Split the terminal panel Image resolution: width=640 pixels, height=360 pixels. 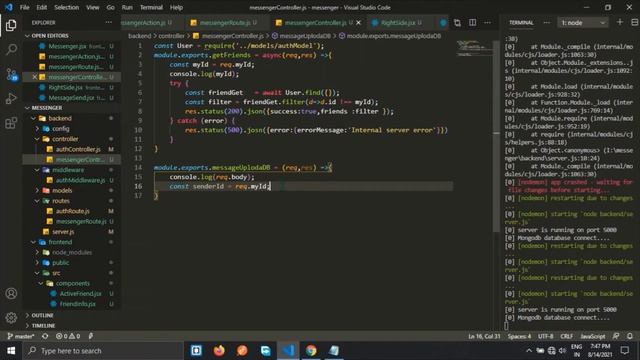635,22
